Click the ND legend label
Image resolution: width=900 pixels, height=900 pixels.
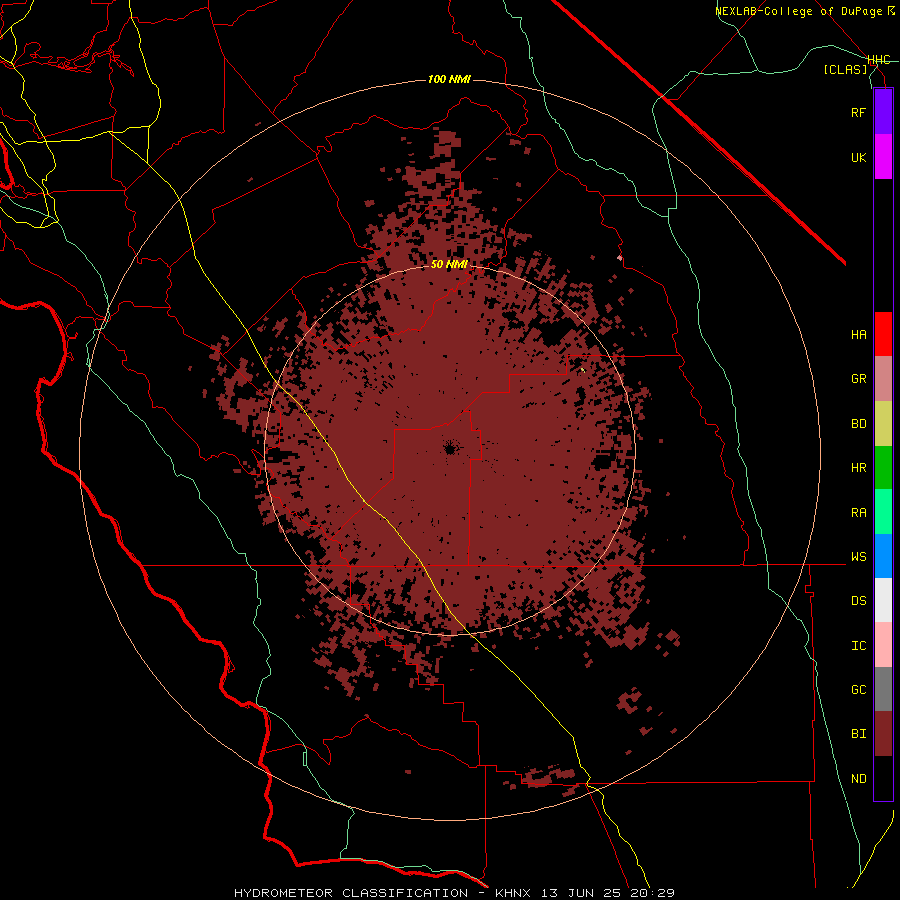click(858, 779)
